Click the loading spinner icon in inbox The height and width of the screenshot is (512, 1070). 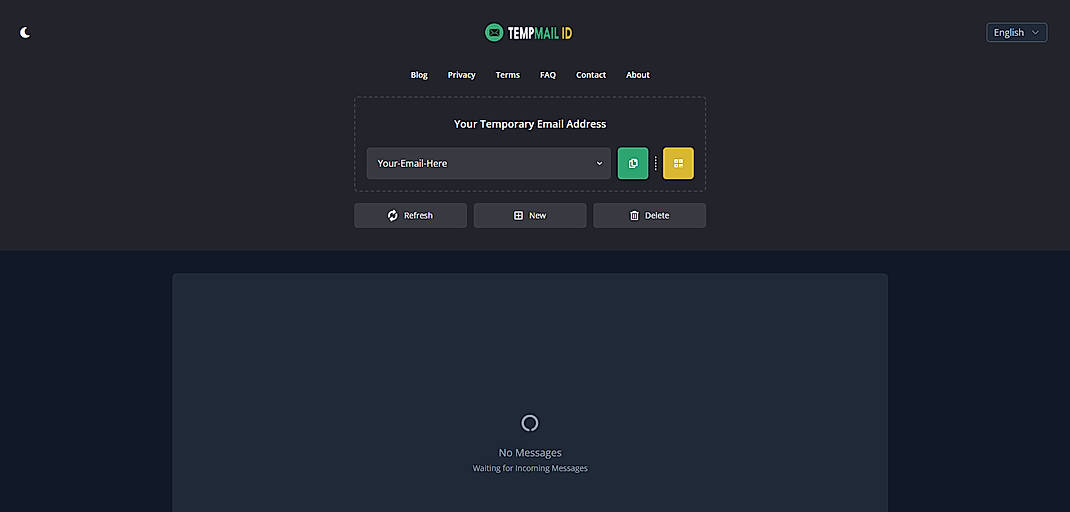coord(530,423)
